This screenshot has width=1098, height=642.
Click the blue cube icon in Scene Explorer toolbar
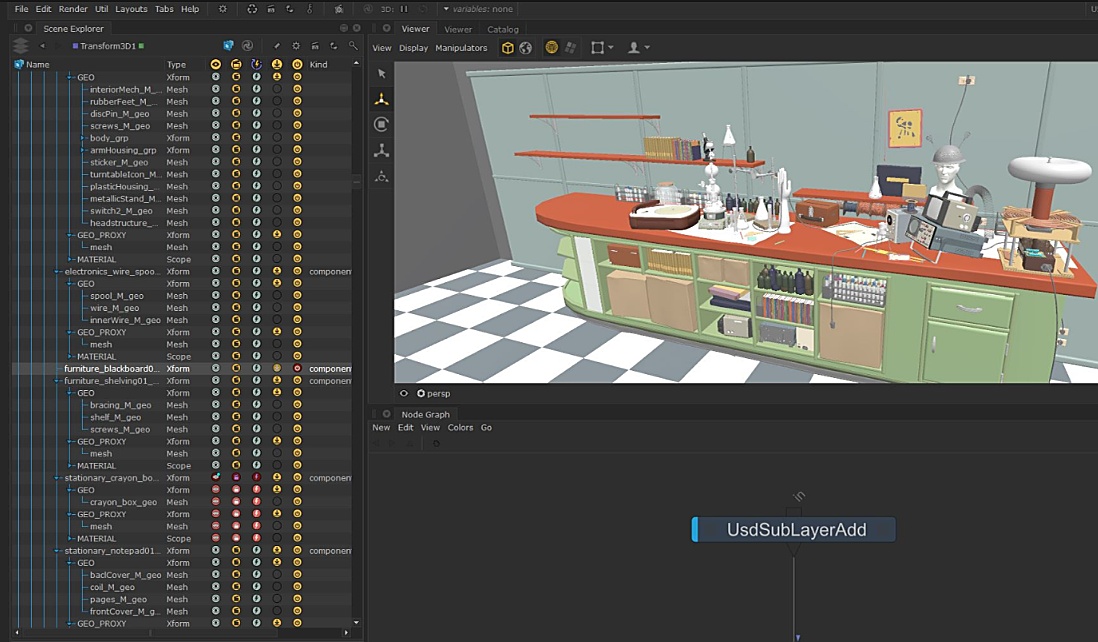228,46
